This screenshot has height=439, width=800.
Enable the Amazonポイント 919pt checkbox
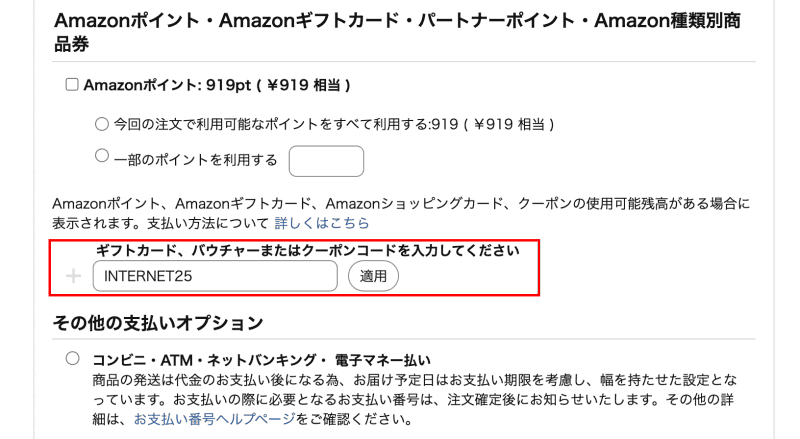[x=71, y=85]
